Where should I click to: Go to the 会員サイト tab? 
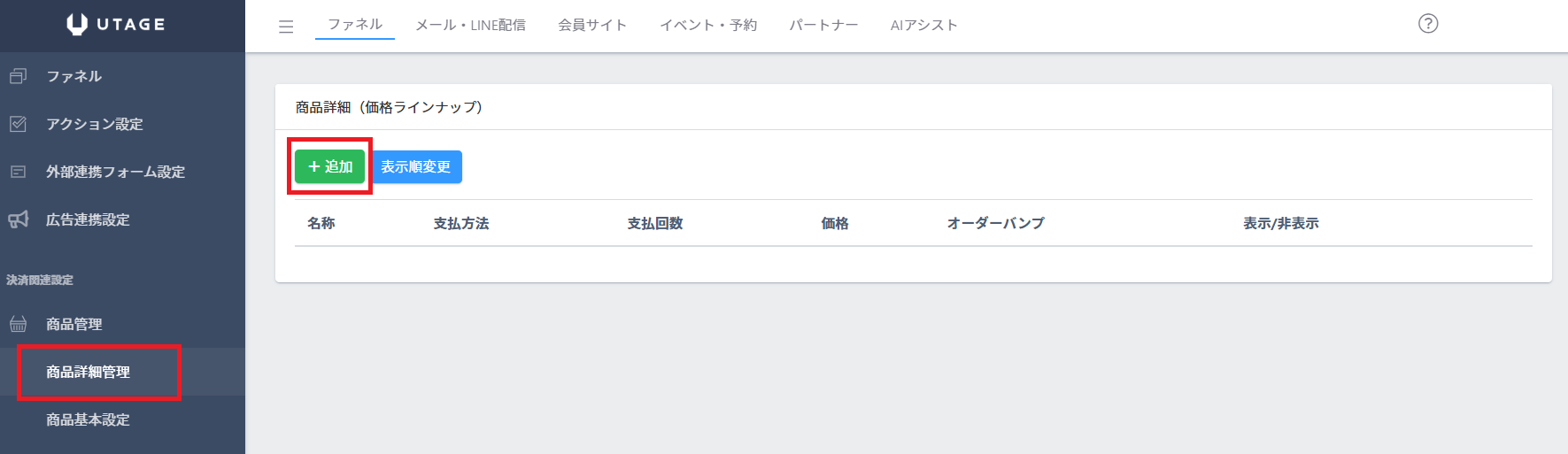[x=592, y=25]
